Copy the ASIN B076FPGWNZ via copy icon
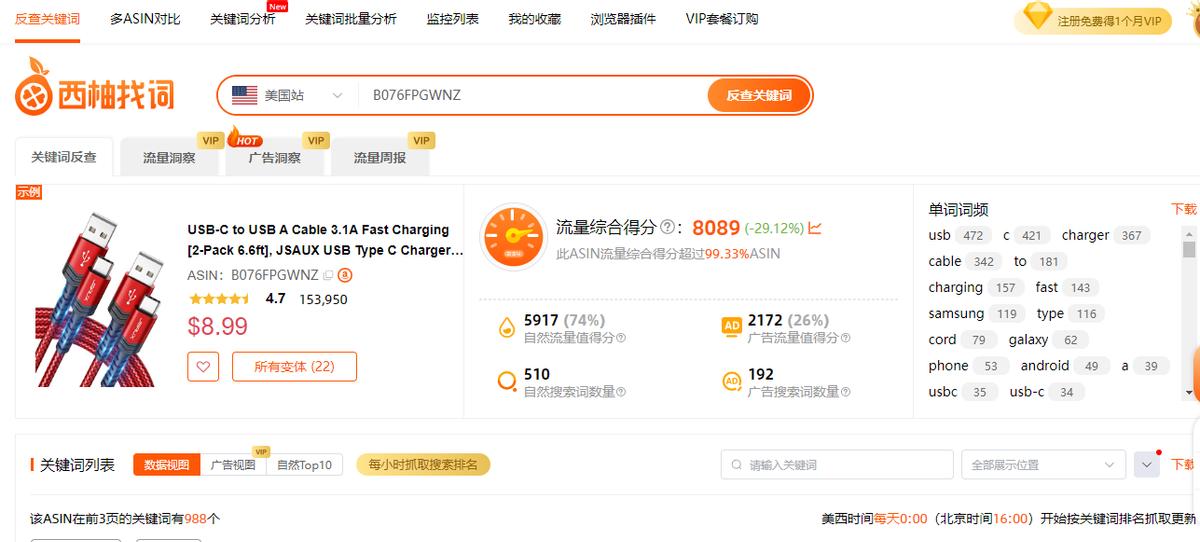The width and height of the screenshot is (1200, 542). pos(328,275)
